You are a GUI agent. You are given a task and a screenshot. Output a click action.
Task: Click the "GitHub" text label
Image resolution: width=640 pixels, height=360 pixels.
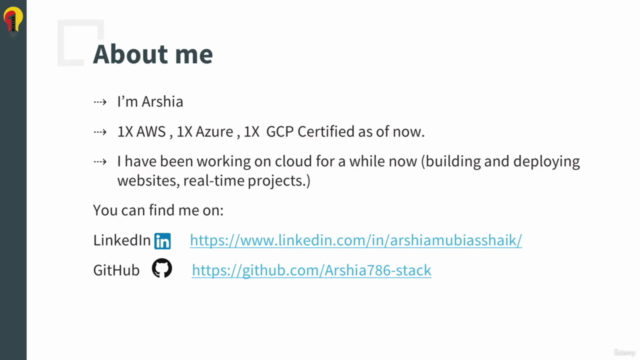(x=116, y=270)
